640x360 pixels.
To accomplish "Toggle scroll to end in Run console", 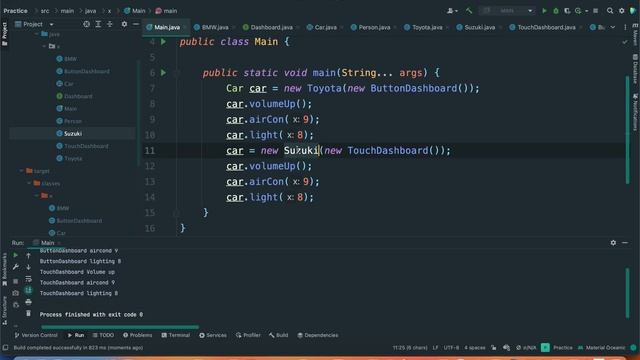I will tap(28, 290).
